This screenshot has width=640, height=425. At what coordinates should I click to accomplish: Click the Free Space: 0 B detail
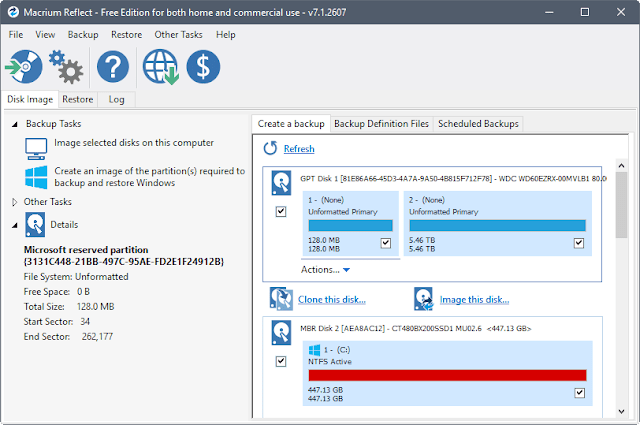[x=57, y=292]
